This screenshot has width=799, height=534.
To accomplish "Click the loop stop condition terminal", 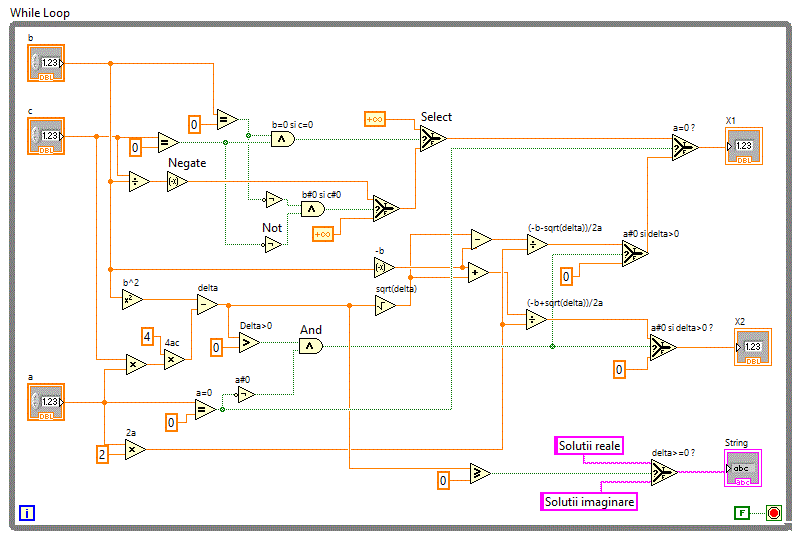I will [773, 513].
